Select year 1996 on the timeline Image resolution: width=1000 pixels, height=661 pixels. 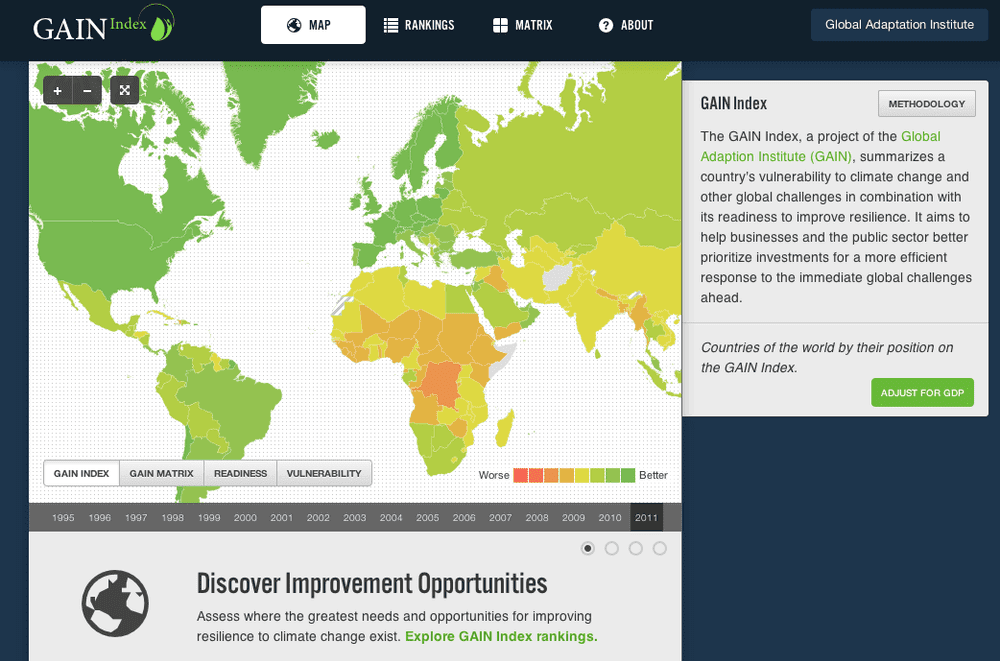click(x=99, y=517)
